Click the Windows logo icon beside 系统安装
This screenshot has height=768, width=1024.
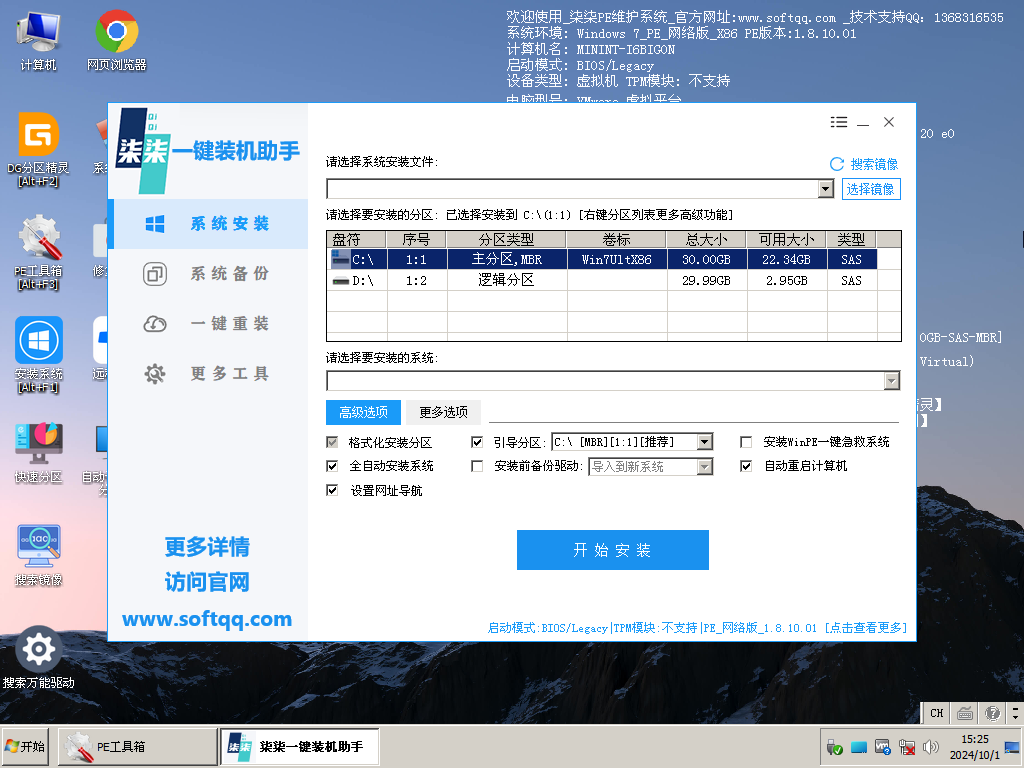155,224
